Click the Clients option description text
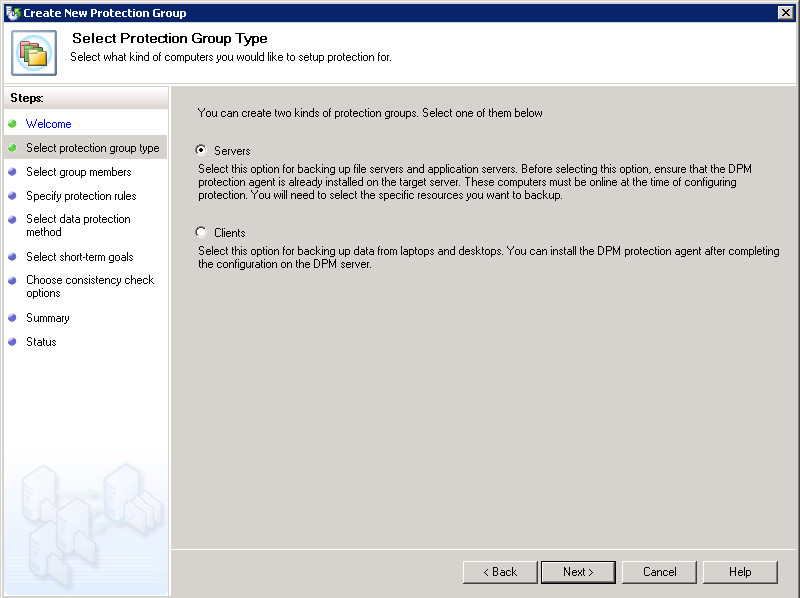The image size is (800, 598). click(488, 258)
